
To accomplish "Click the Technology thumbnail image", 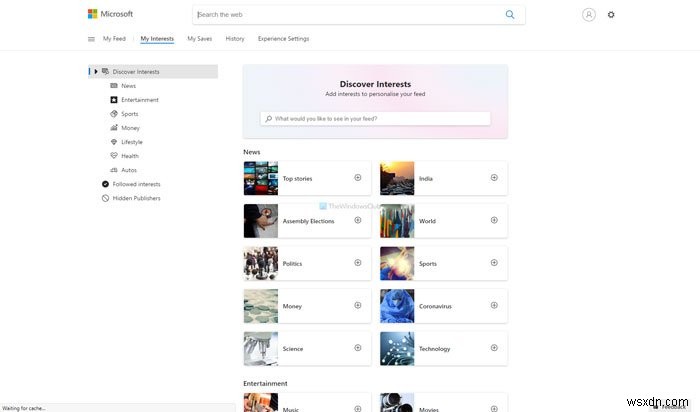I will (397, 349).
